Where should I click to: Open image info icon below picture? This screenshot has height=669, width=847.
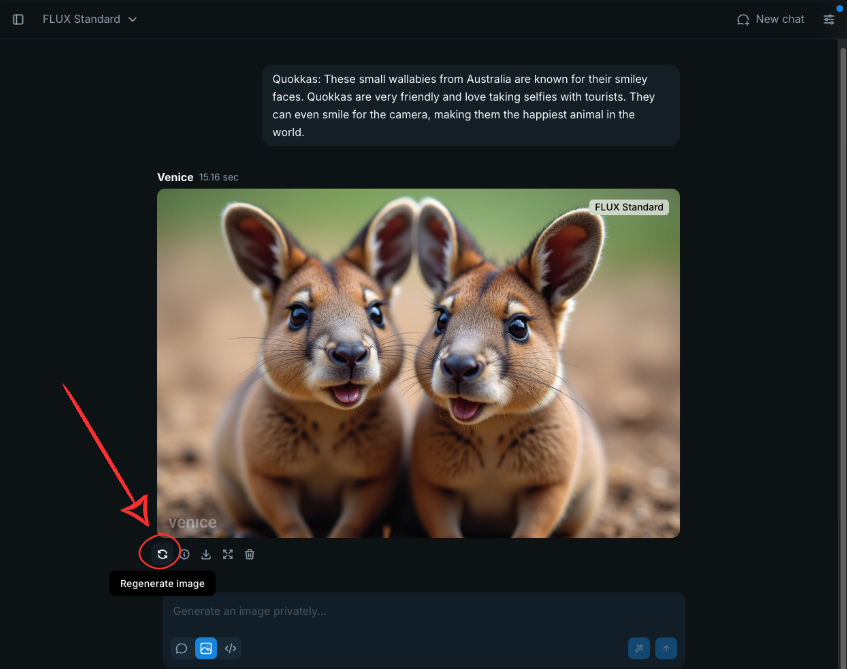tap(185, 554)
